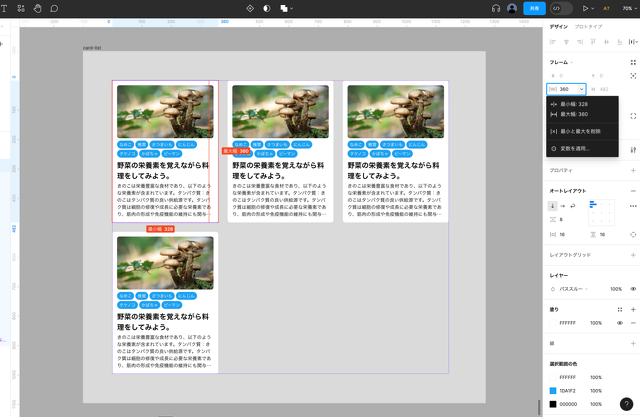Click the headphones audio icon
The height and width of the screenshot is (417, 640).
(496, 8)
